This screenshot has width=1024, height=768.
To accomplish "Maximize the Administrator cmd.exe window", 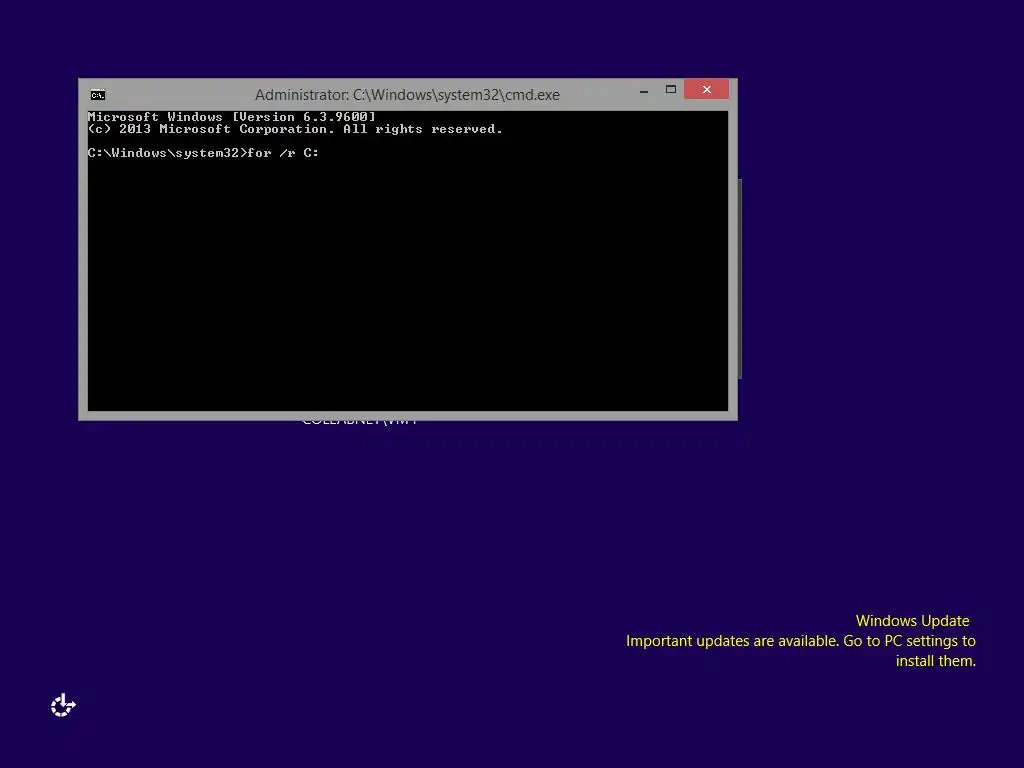I will point(671,89).
